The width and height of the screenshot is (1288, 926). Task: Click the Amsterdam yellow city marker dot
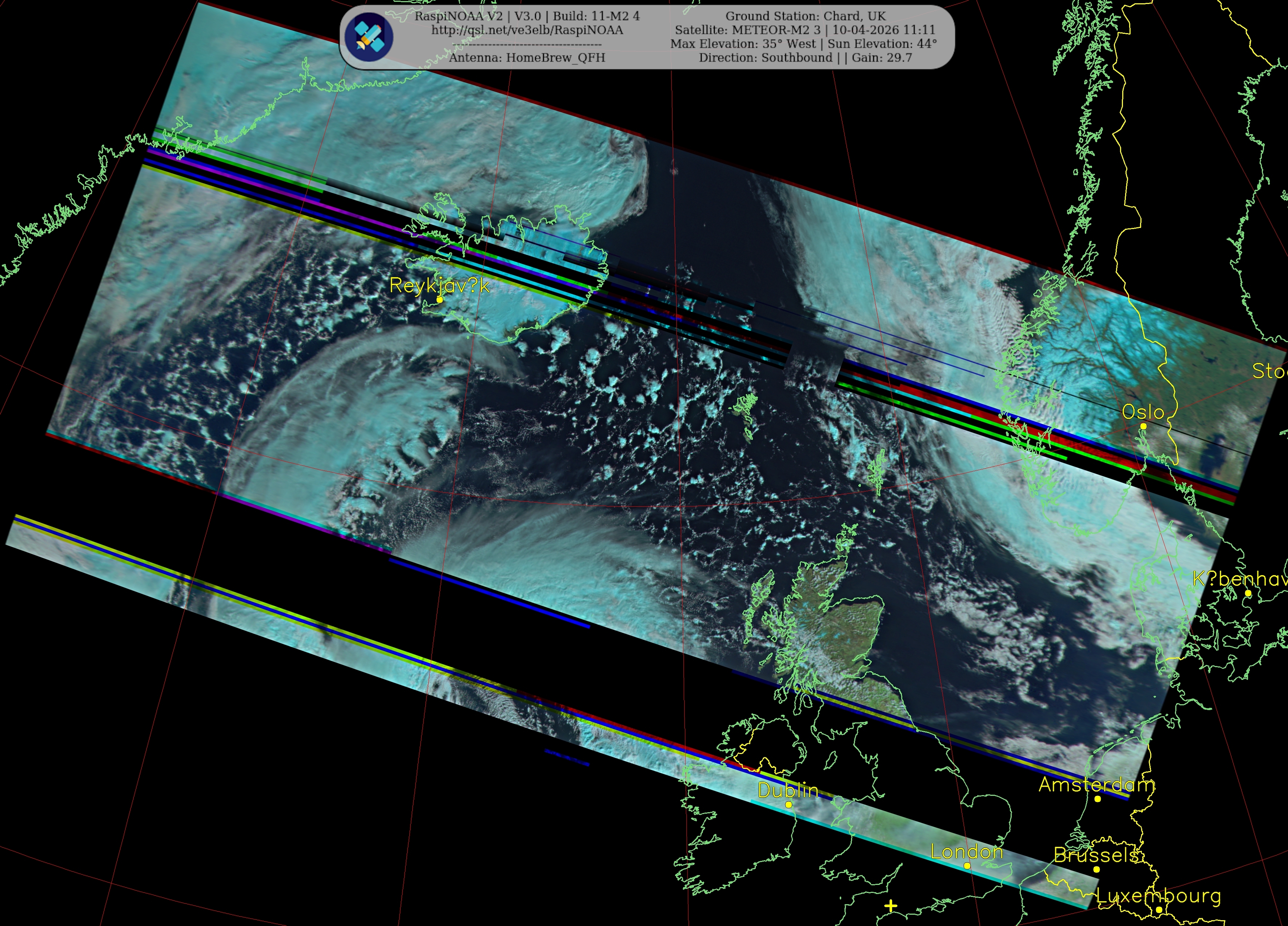click(1098, 799)
